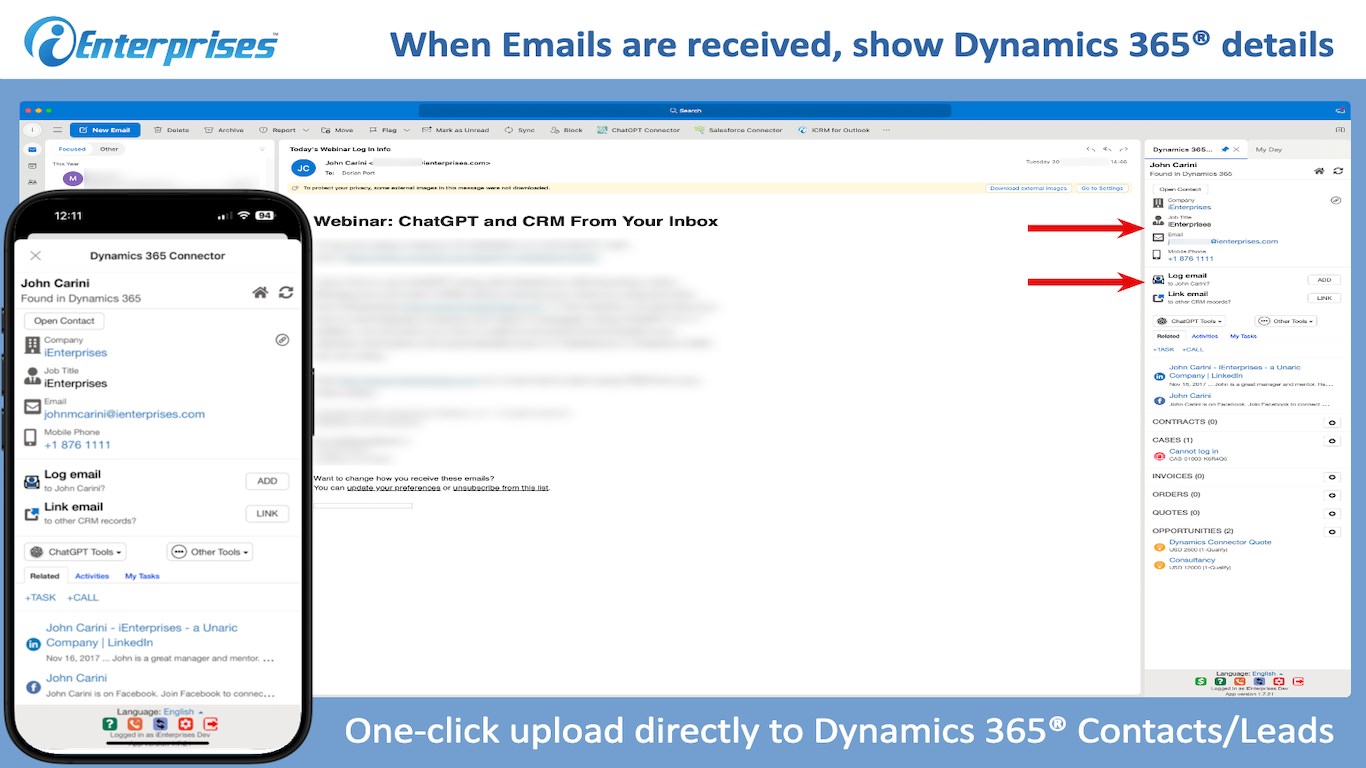Toggle eye icon for CONTRACTS section
The width and height of the screenshot is (1366, 768).
coord(1332,422)
